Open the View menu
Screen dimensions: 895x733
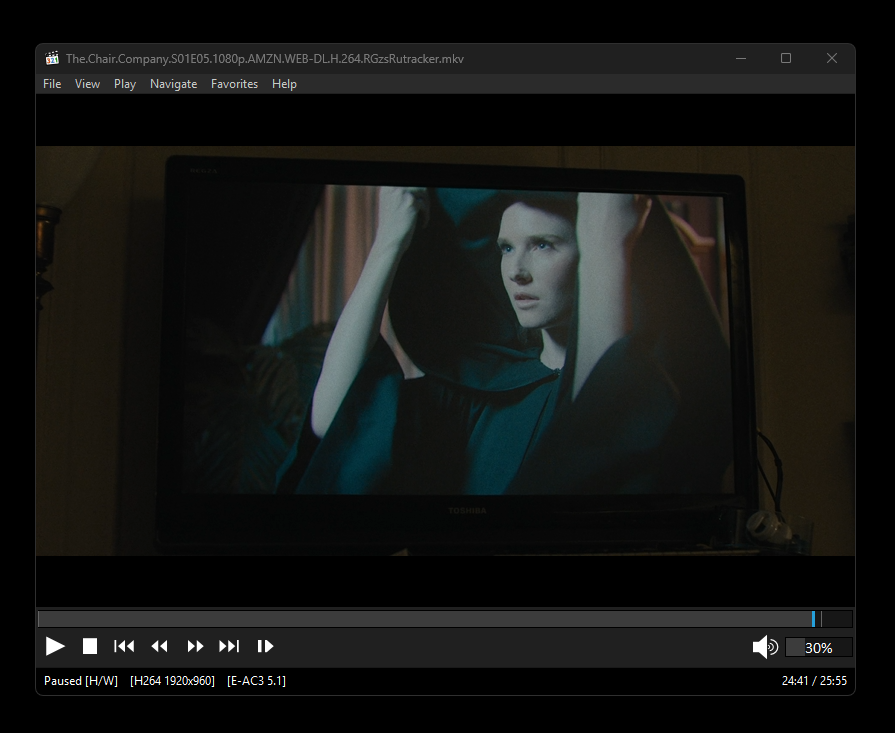click(x=87, y=84)
